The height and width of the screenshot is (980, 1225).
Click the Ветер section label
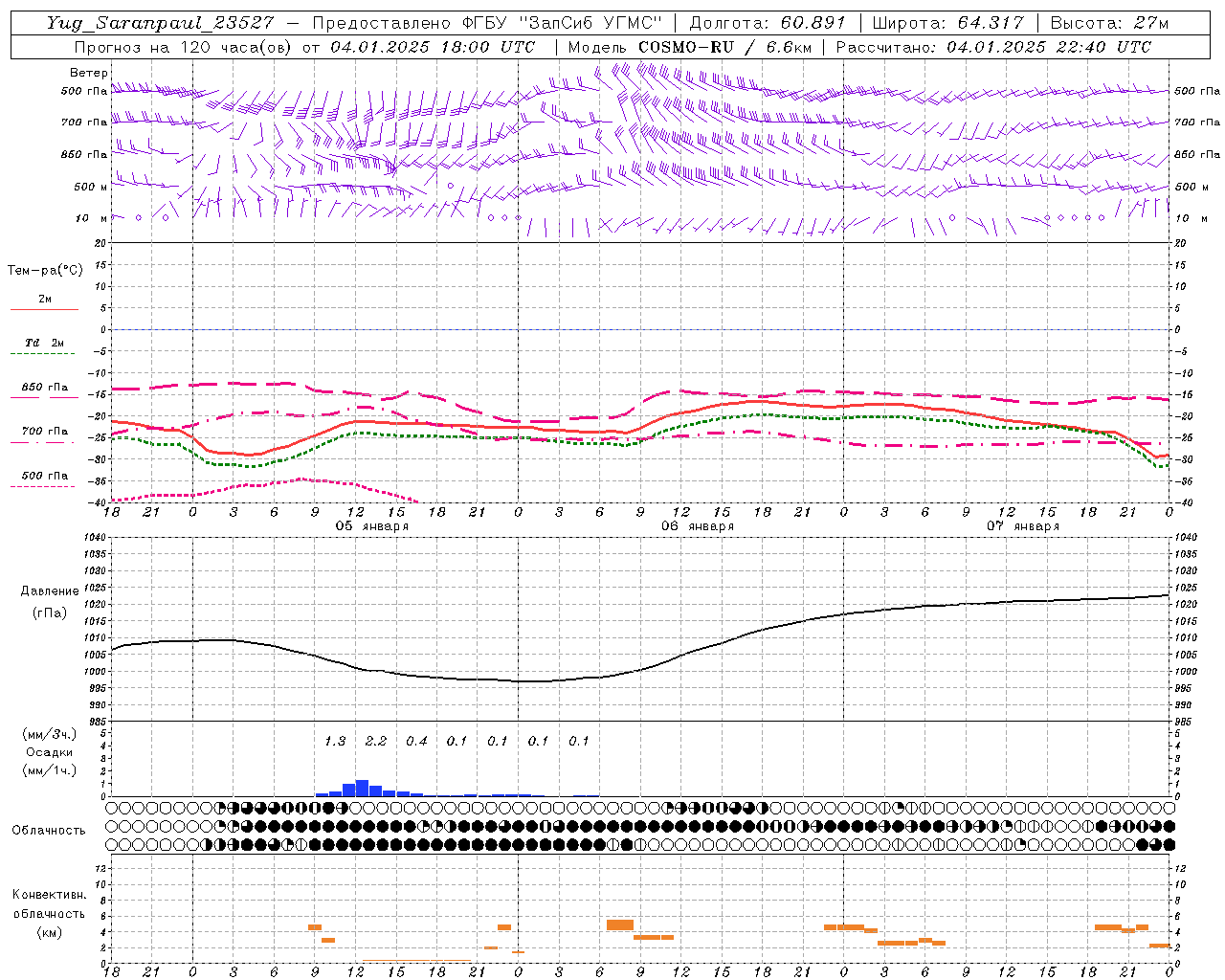[x=89, y=73]
